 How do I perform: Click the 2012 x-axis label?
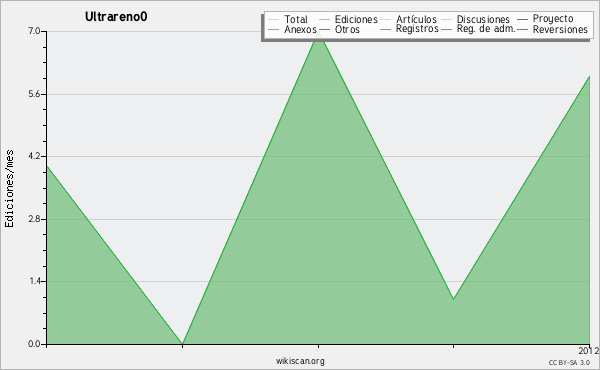(x=589, y=351)
